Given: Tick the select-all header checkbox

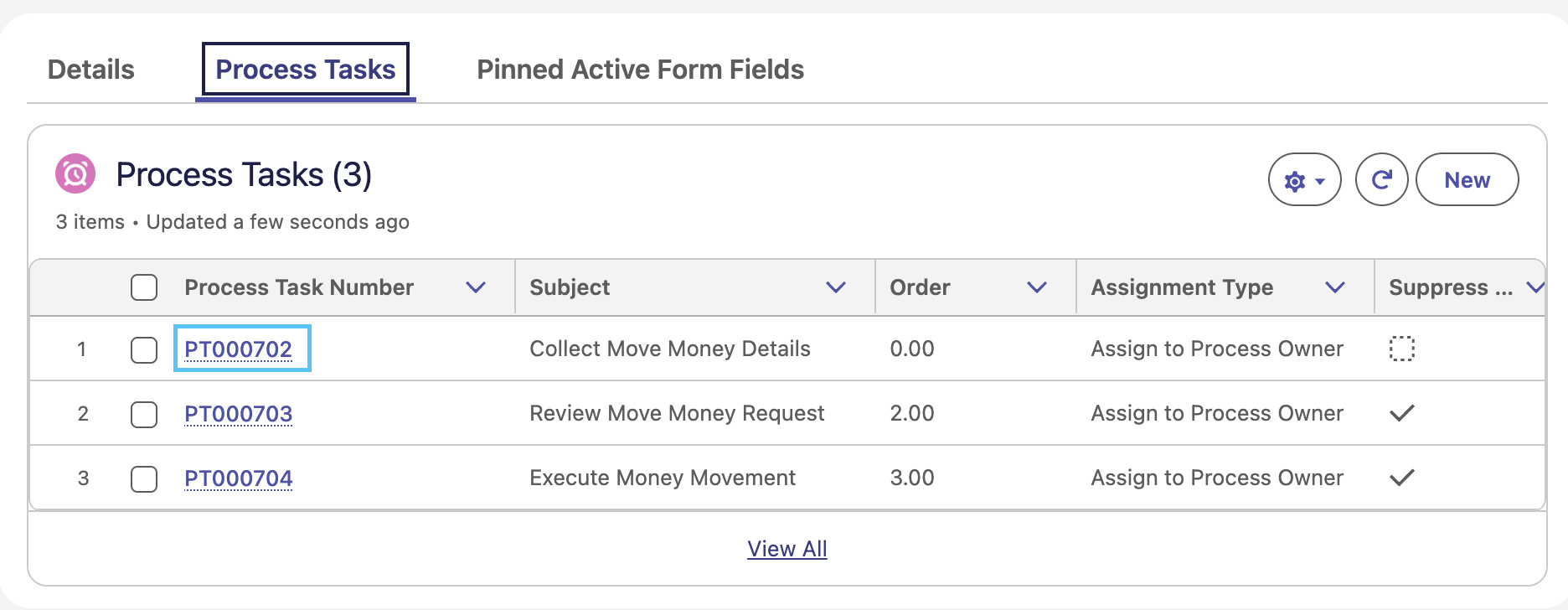Looking at the screenshot, I should (144, 287).
